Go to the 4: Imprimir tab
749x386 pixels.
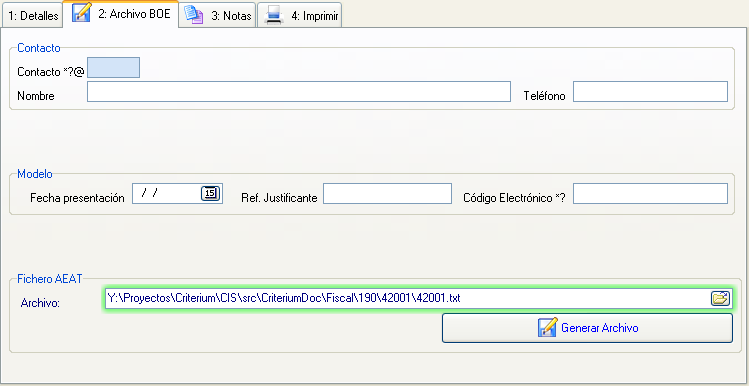300,15
